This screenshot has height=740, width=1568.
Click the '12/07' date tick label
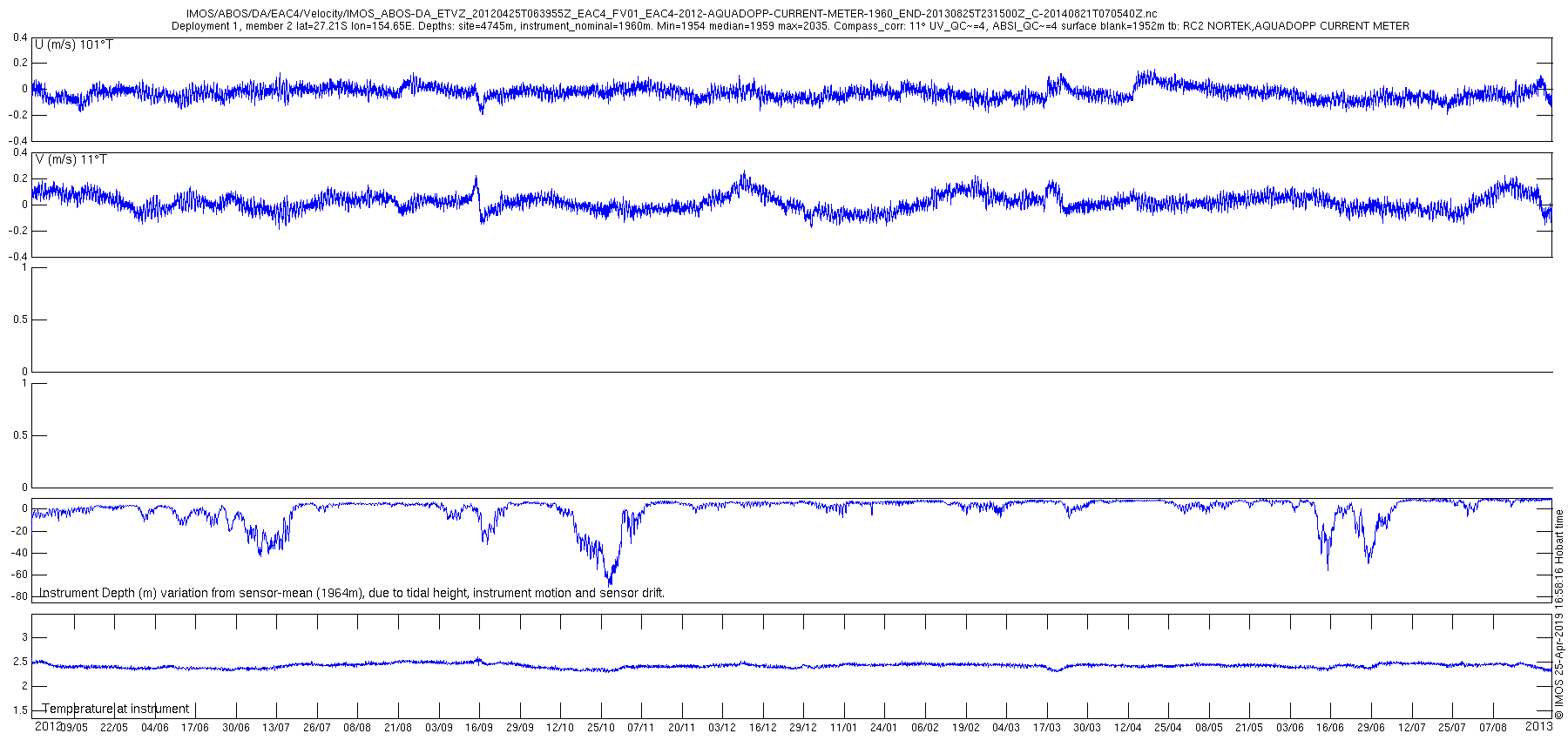[1412, 728]
